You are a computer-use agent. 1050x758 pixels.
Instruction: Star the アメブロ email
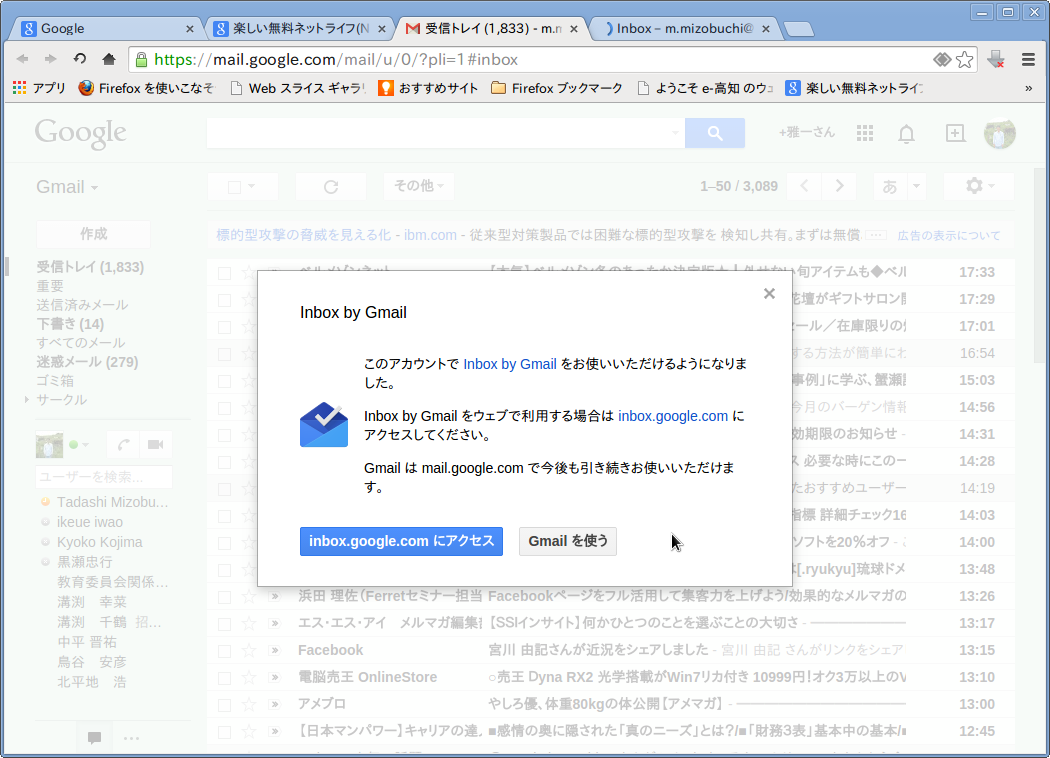(x=248, y=705)
